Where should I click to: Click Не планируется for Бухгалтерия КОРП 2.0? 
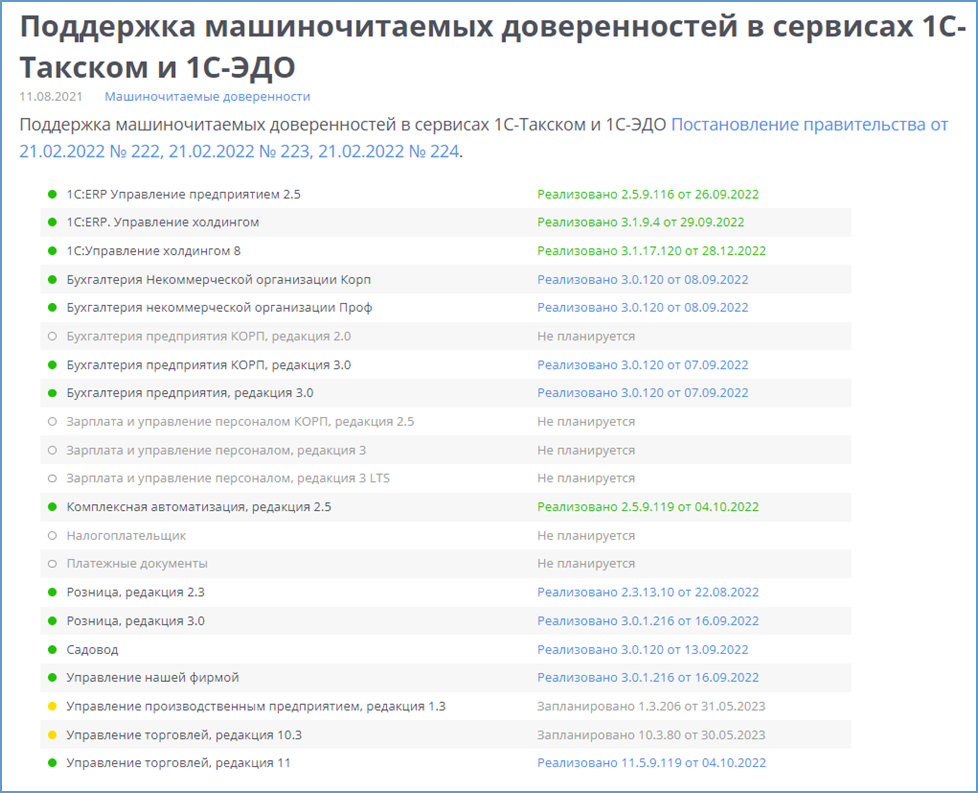point(586,336)
